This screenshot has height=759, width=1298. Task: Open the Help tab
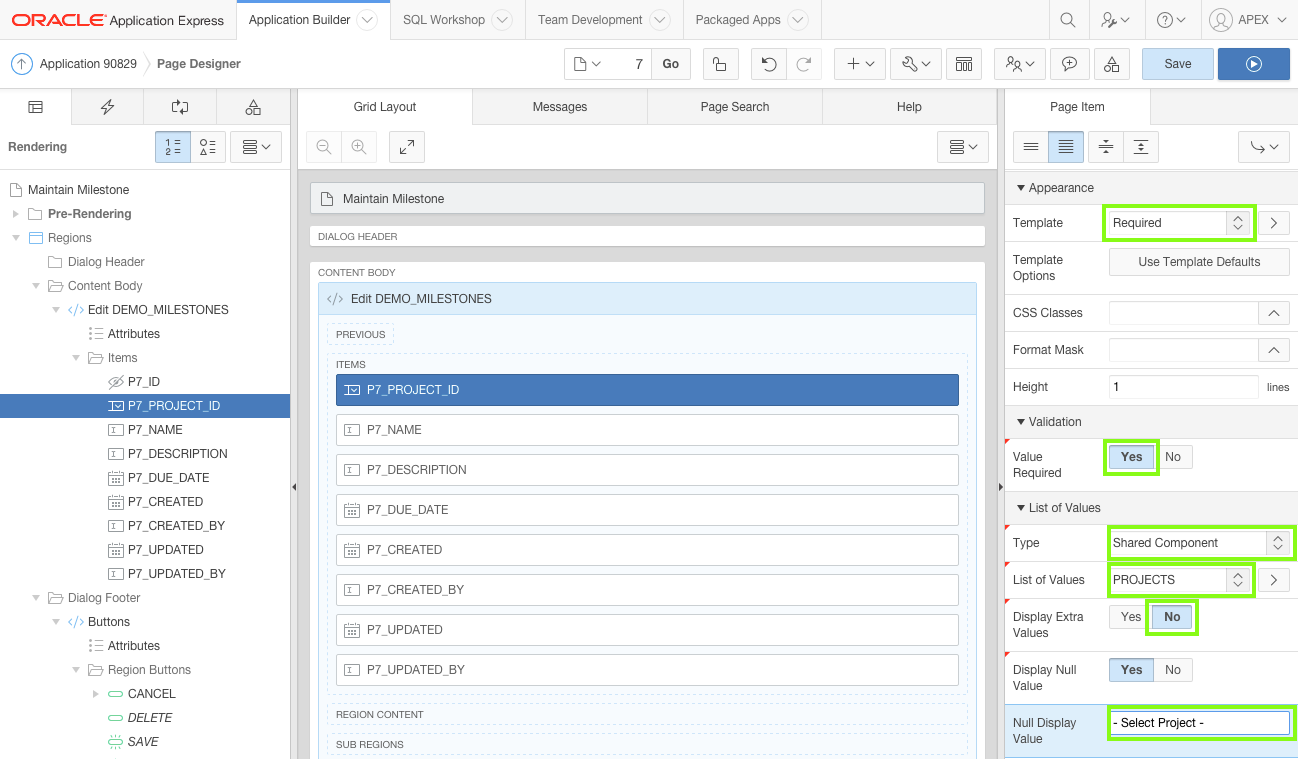[x=909, y=107]
